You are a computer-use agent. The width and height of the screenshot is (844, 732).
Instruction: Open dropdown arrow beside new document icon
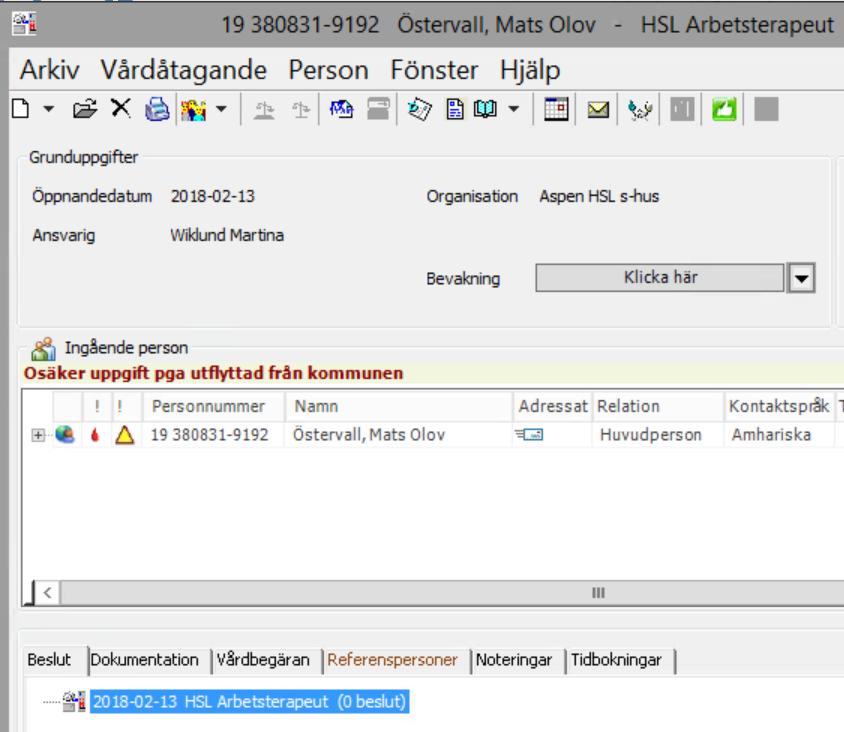48,109
